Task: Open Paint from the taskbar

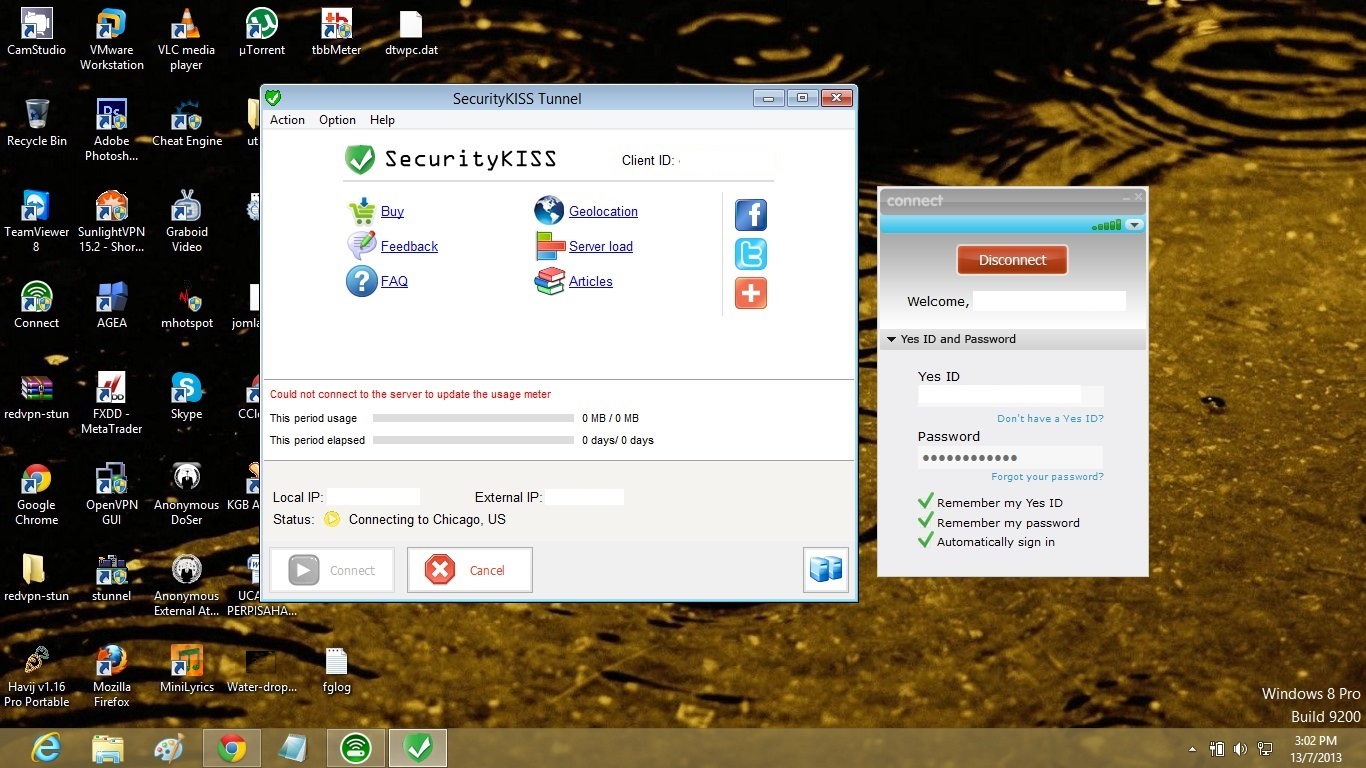Action: click(x=169, y=748)
